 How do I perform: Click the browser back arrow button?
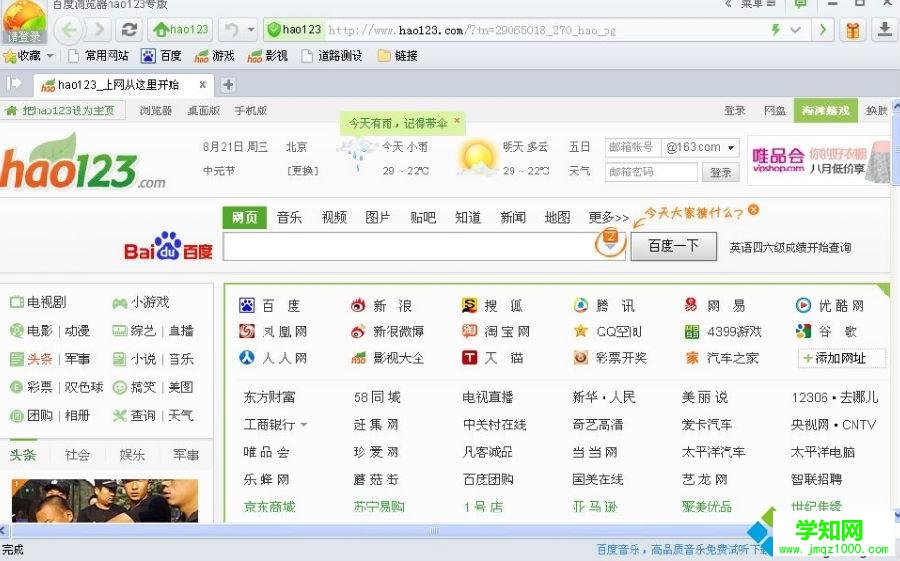pos(69,30)
